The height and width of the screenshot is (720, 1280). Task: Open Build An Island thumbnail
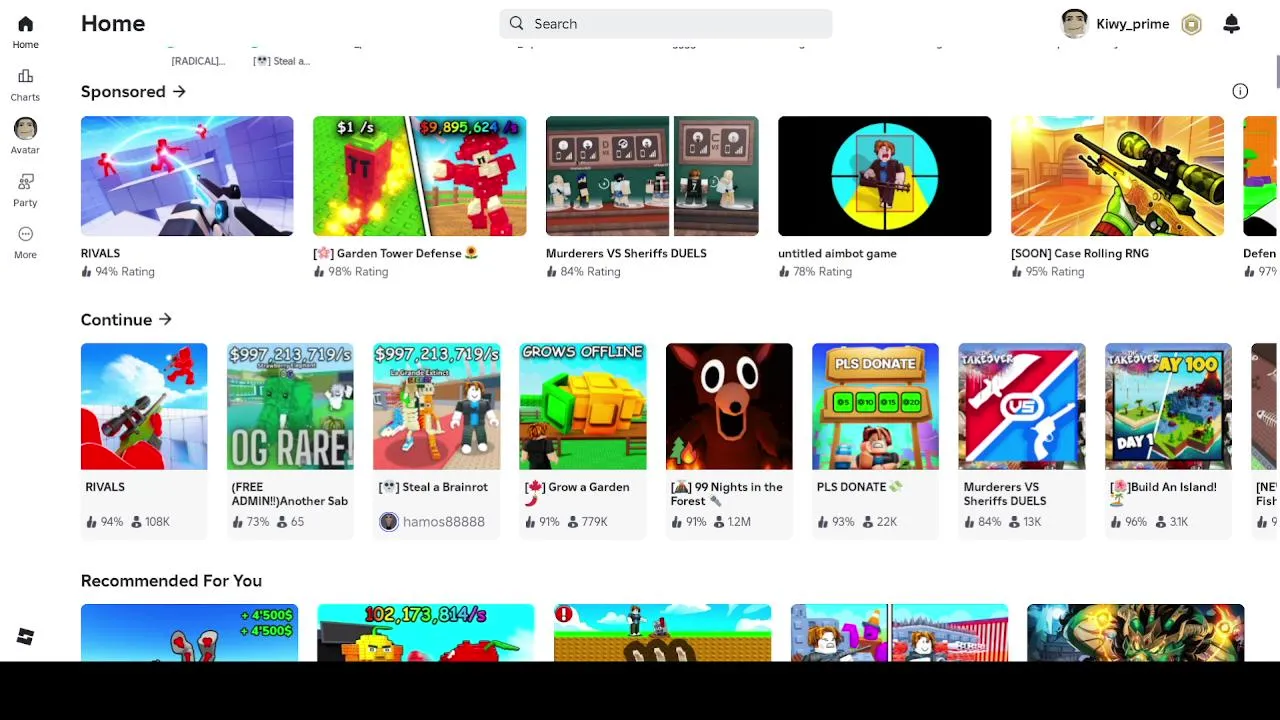[1168, 406]
